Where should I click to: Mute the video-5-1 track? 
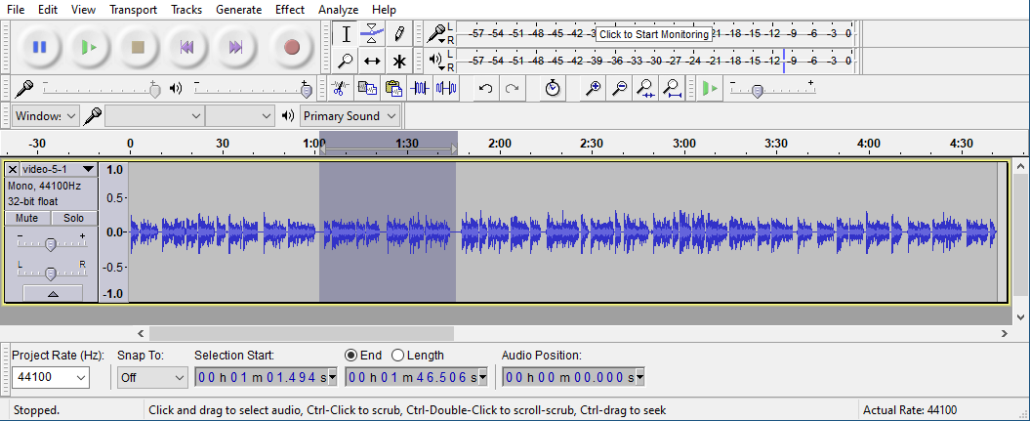tap(27, 218)
